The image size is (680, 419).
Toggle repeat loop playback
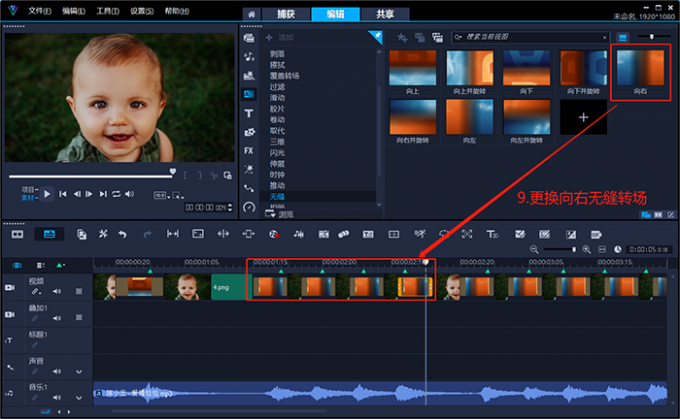point(116,194)
